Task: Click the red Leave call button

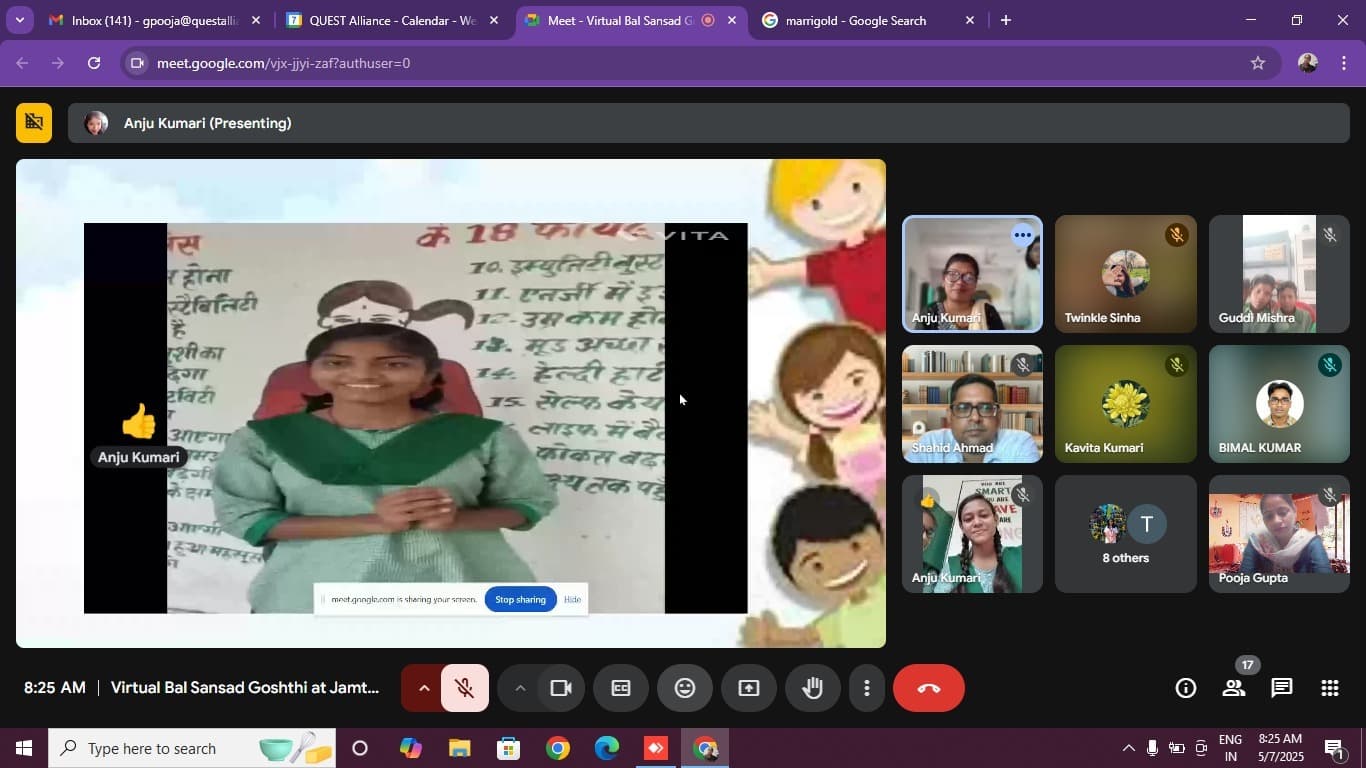Action: tap(928, 688)
